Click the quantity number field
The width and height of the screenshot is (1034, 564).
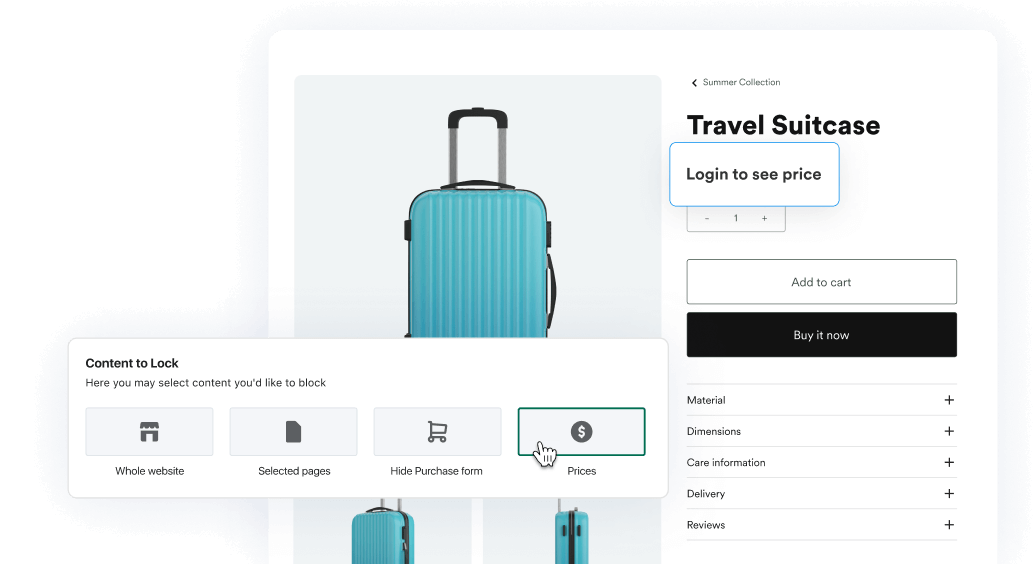click(736, 218)
